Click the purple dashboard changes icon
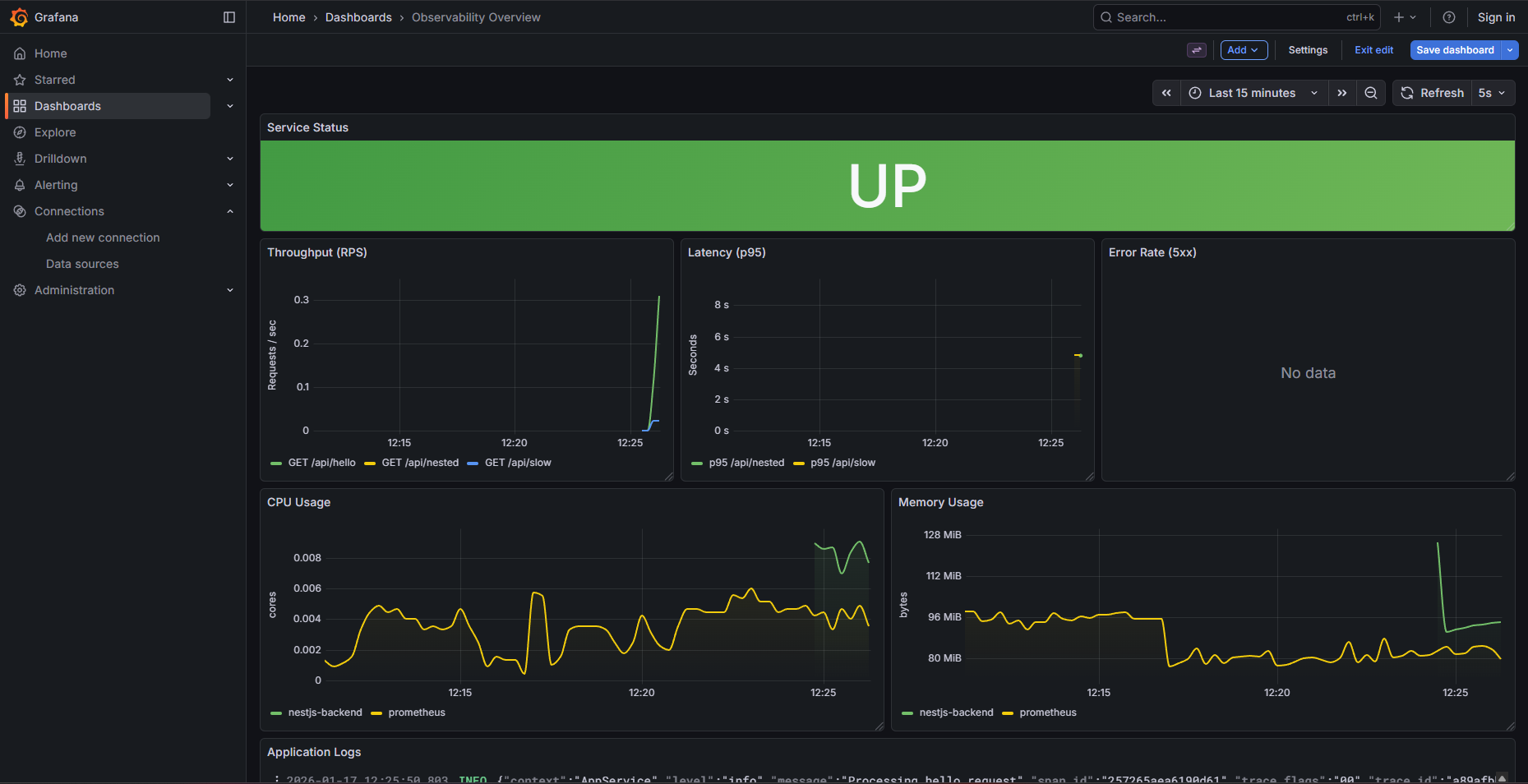 tap(1197, 50)
